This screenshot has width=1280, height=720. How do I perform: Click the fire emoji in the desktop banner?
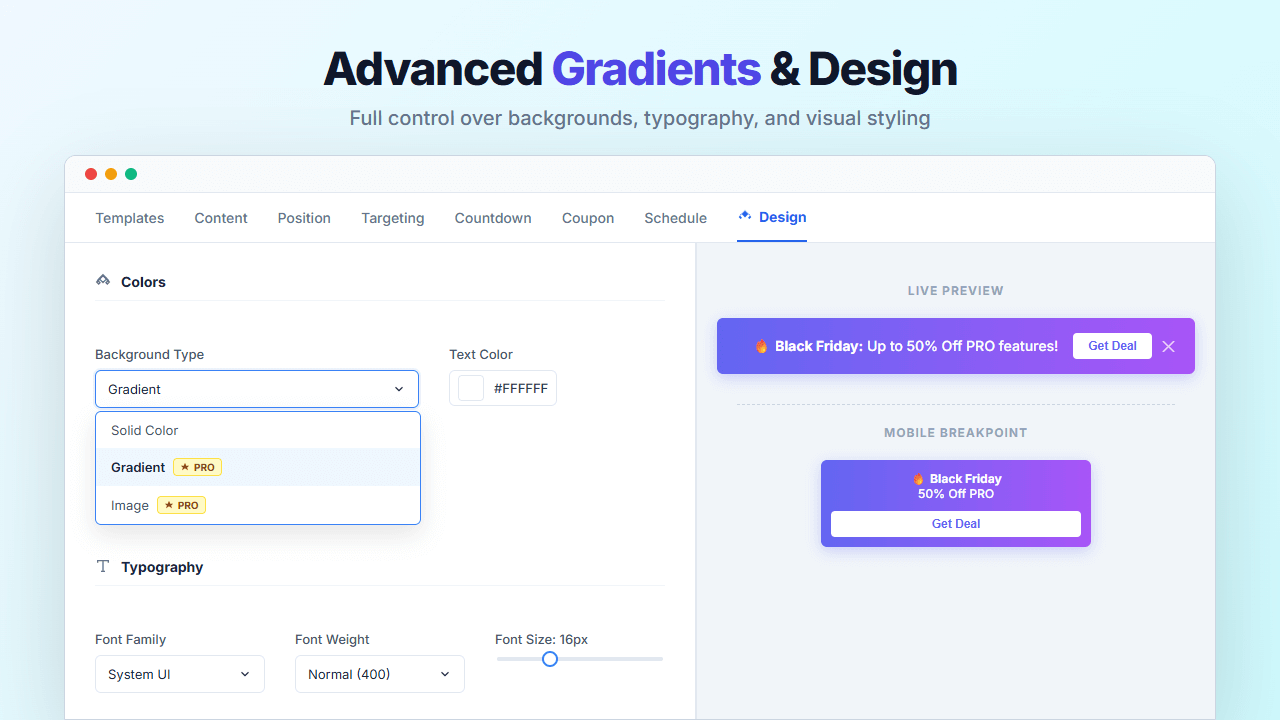click(762, 346)
